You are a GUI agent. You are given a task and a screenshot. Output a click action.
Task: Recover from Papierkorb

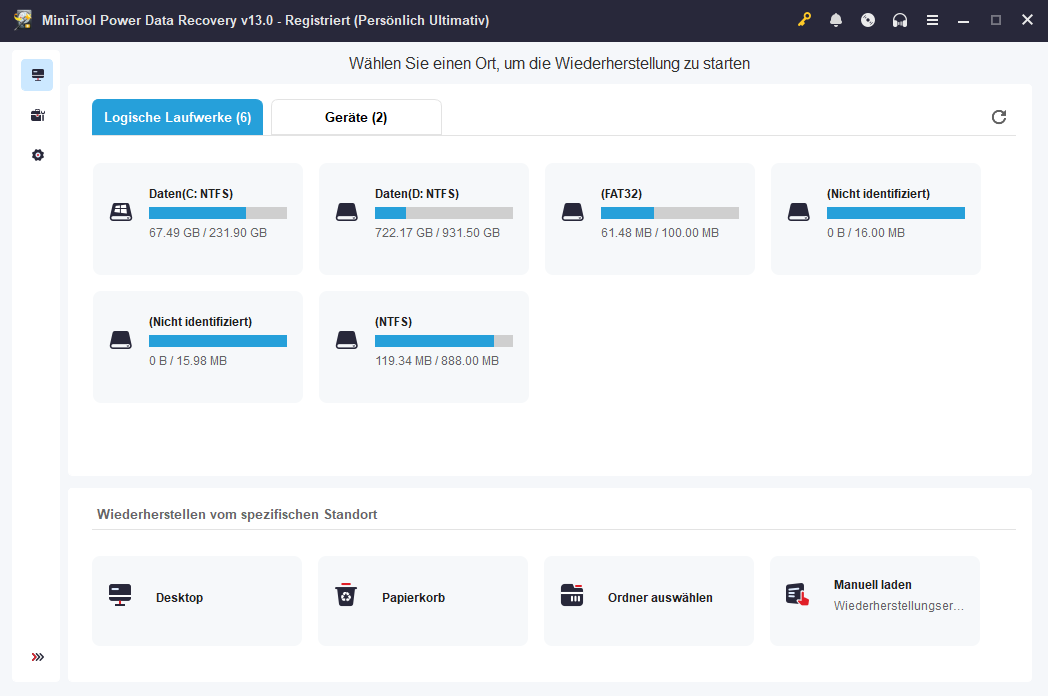click(422, 600)
